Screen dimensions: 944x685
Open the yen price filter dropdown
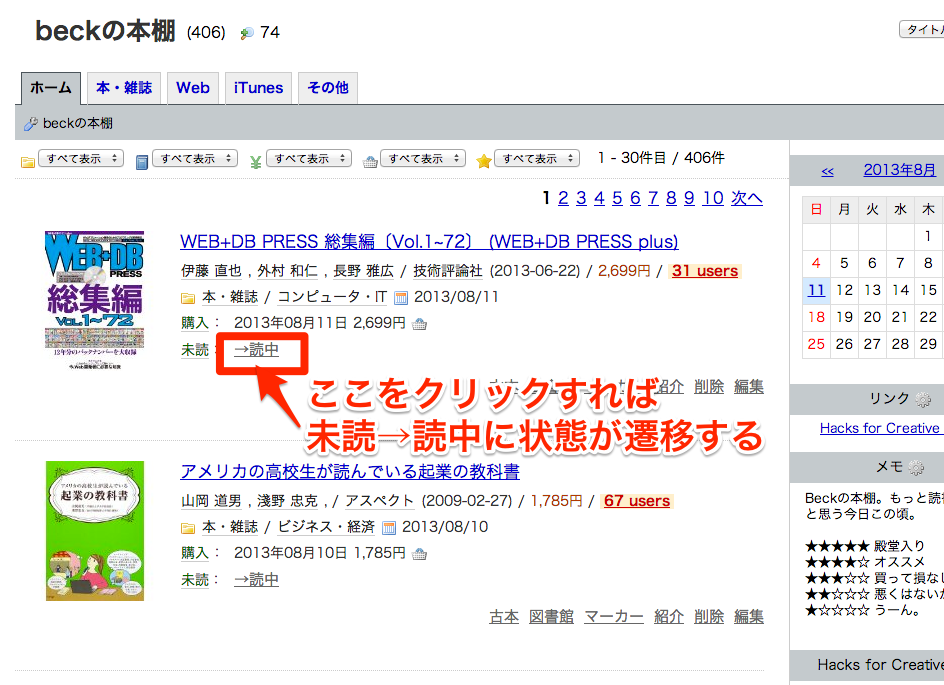[x=308, y=158]
